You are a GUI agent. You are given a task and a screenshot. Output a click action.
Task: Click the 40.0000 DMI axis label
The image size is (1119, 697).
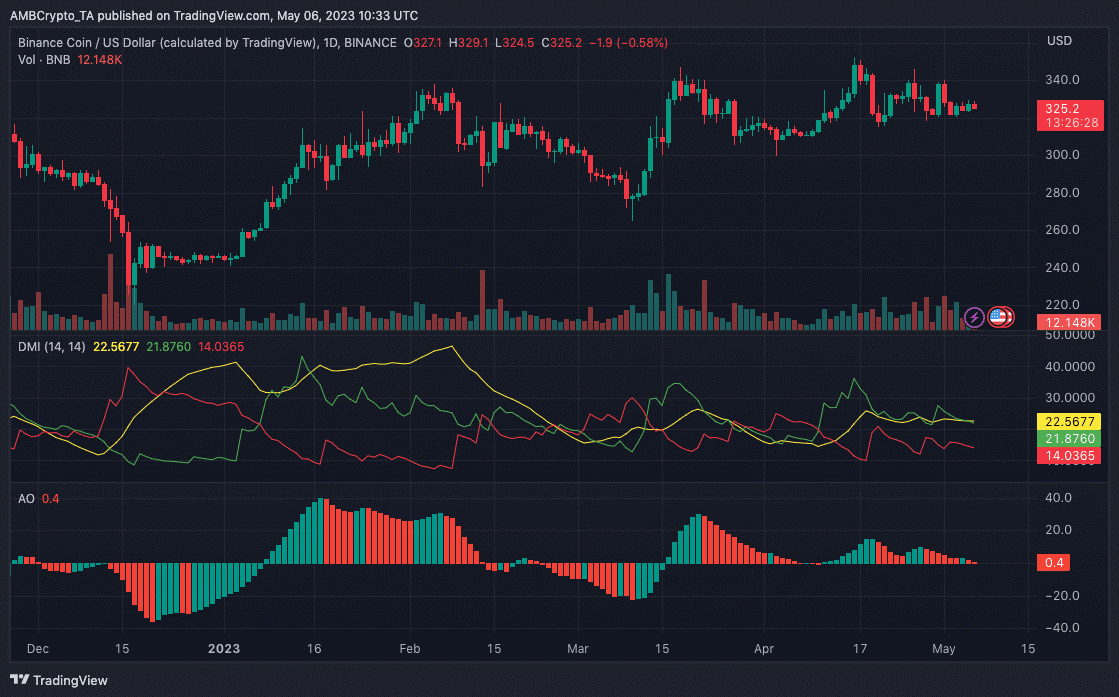tap(1069, 367)
